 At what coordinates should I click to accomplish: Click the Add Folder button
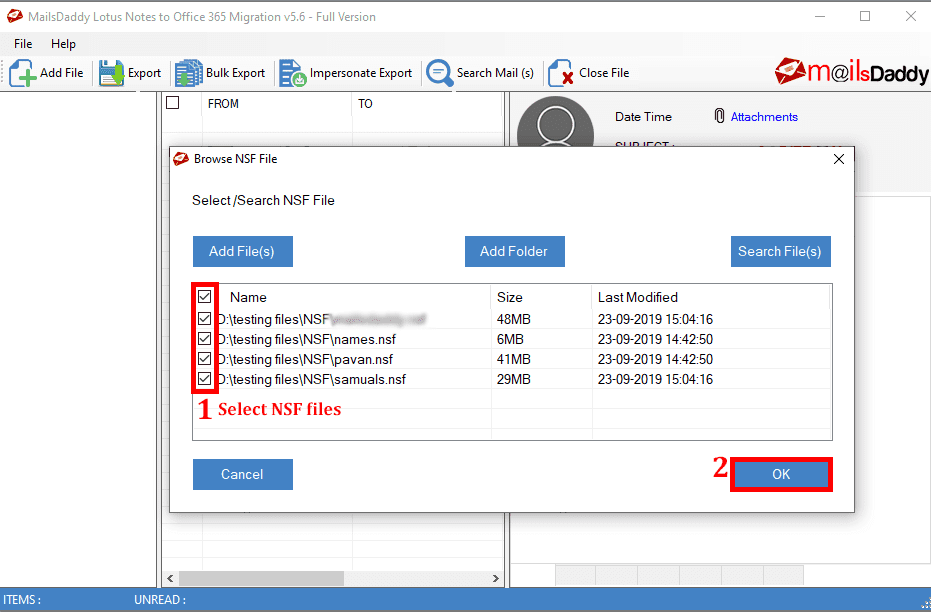[514, 251]
